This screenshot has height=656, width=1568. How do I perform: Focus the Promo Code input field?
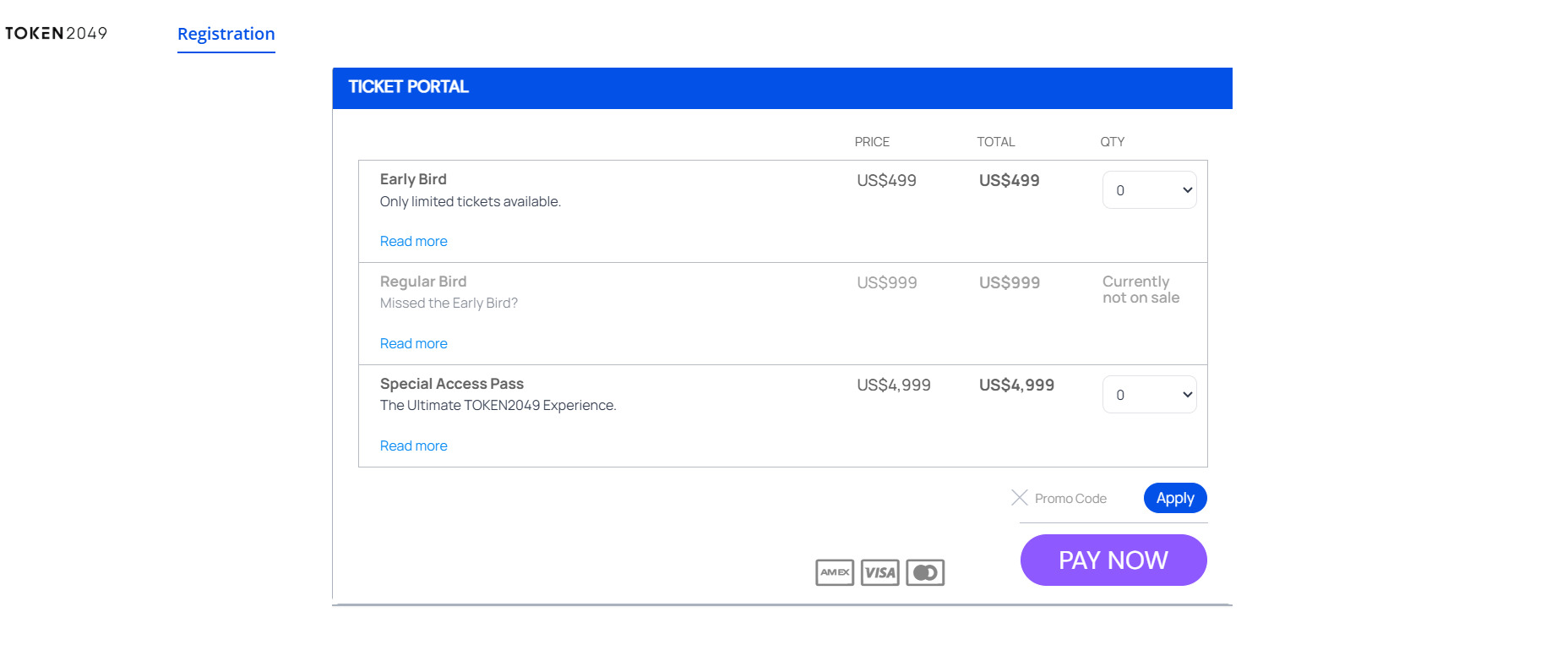[1083, 499]
